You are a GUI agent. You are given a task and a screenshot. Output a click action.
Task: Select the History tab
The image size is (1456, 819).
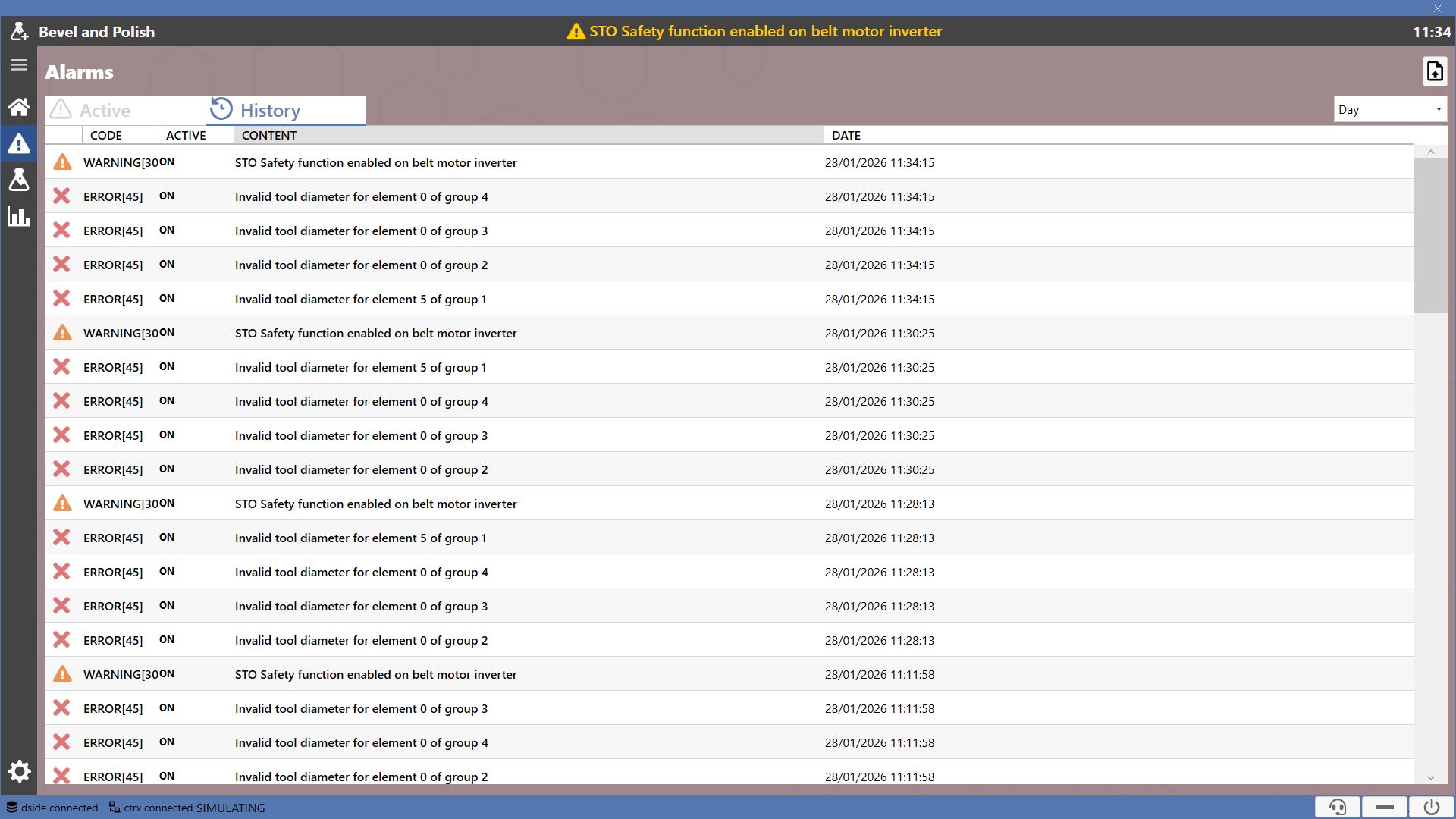(x=286, y=110)
